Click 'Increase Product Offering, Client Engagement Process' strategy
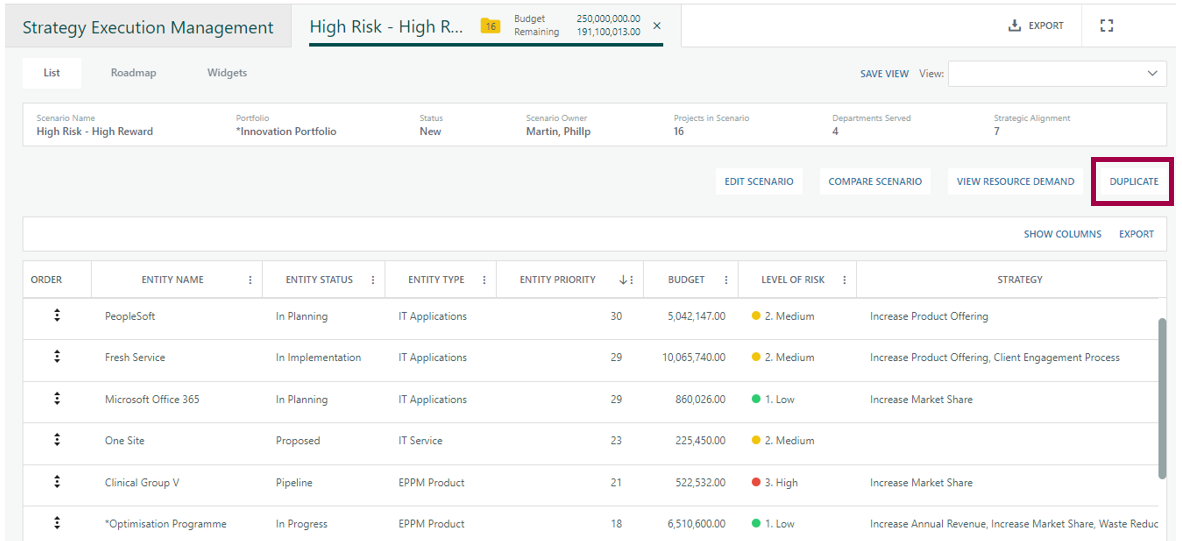The width and height of the screenshot is (1182, 541). click(x=995, y=358)
